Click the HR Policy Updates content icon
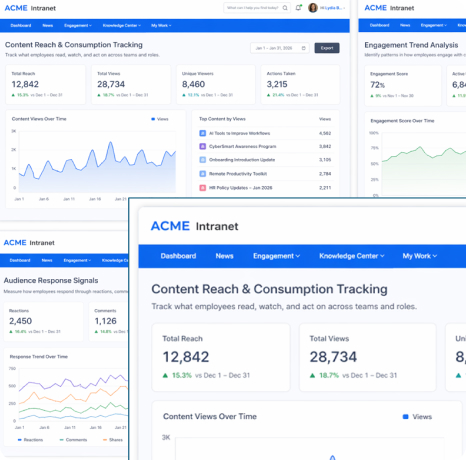 [x=202, y=188]
